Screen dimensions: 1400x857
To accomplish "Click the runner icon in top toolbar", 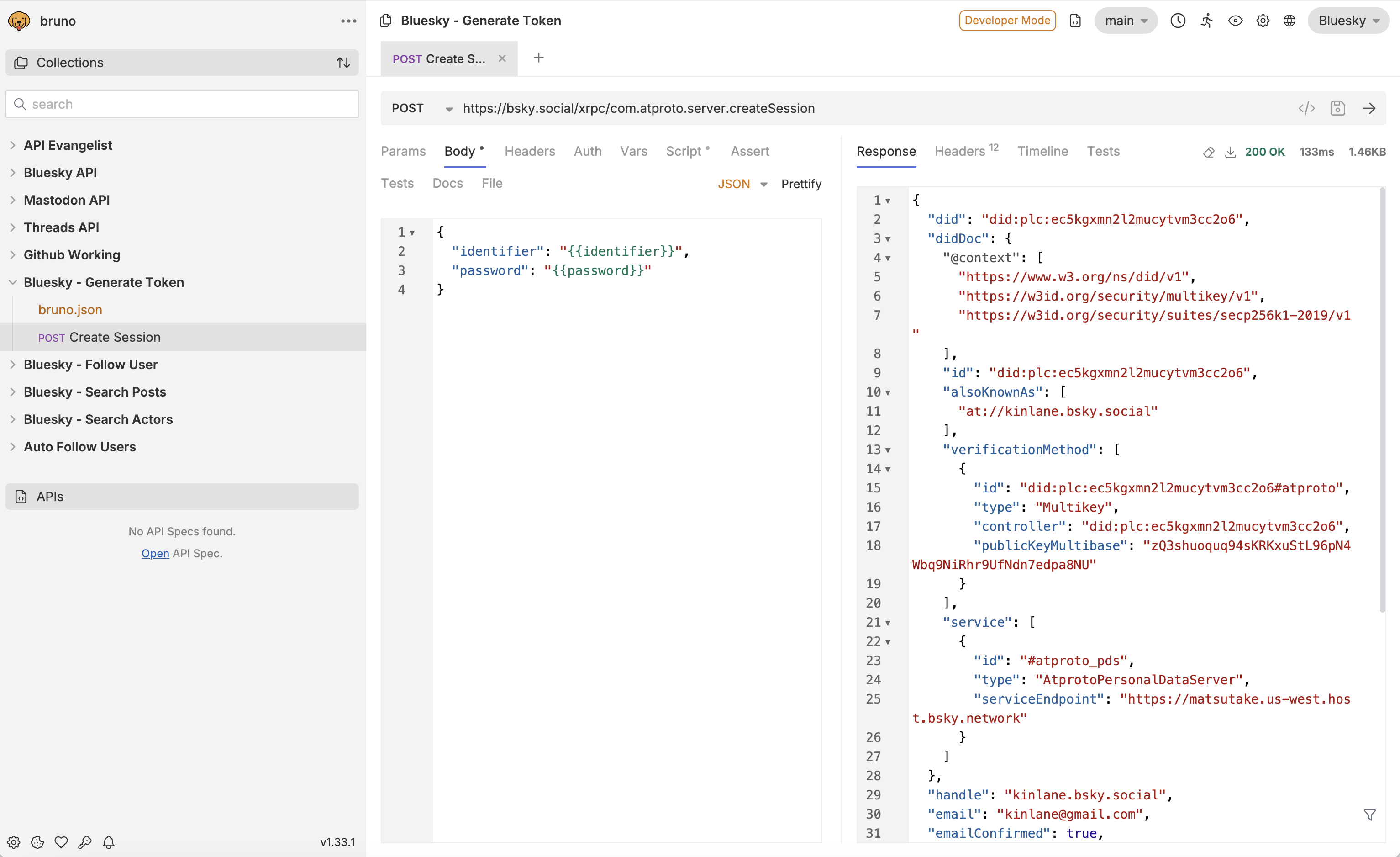I will click(1207, 21).
